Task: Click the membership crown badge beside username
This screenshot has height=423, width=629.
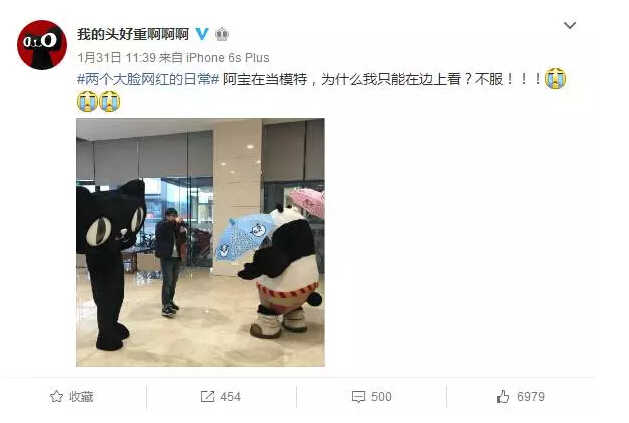Action: (x=222, y=34)
